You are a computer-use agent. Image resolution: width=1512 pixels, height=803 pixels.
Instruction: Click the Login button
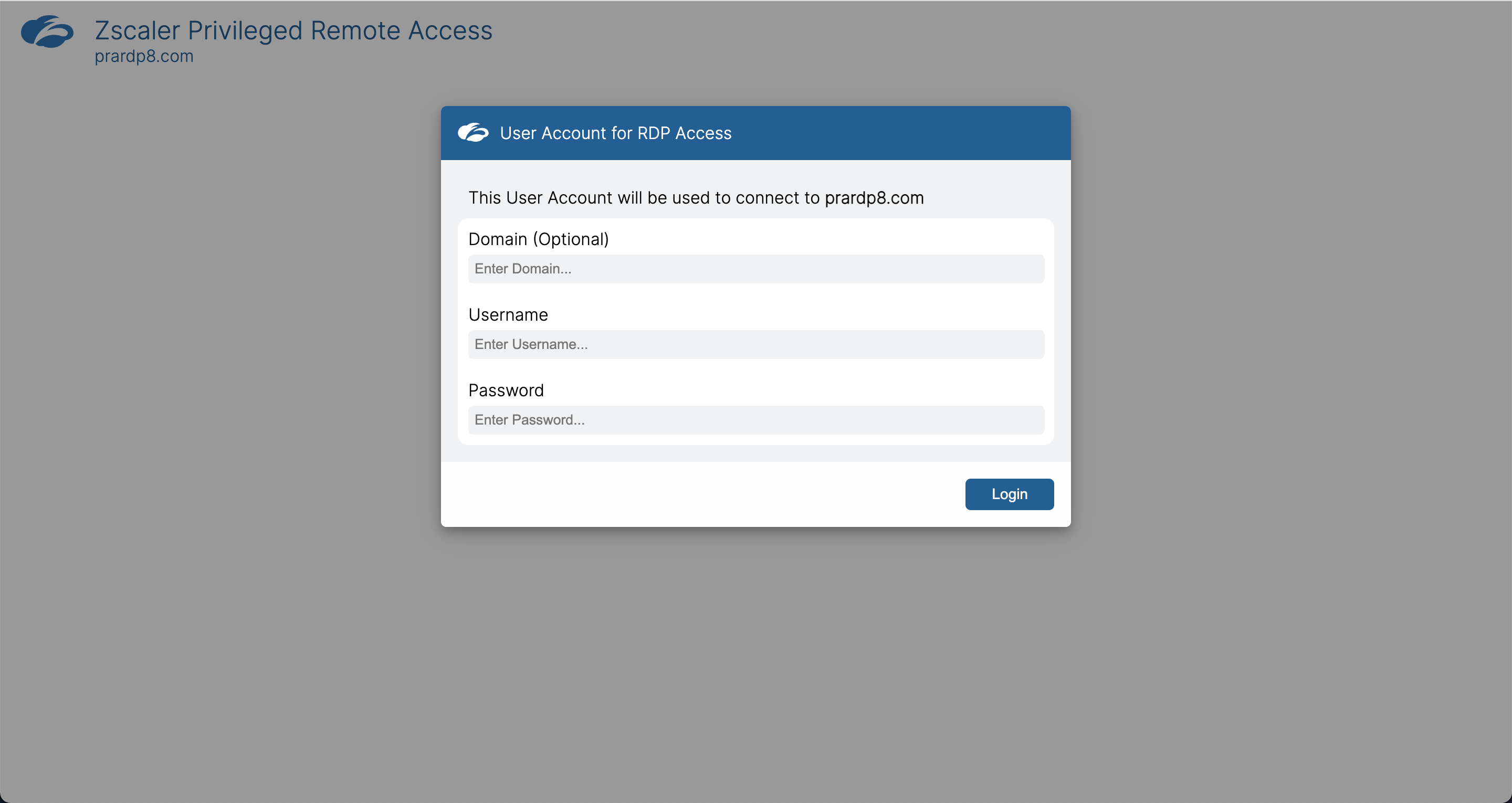point(1009,494)
